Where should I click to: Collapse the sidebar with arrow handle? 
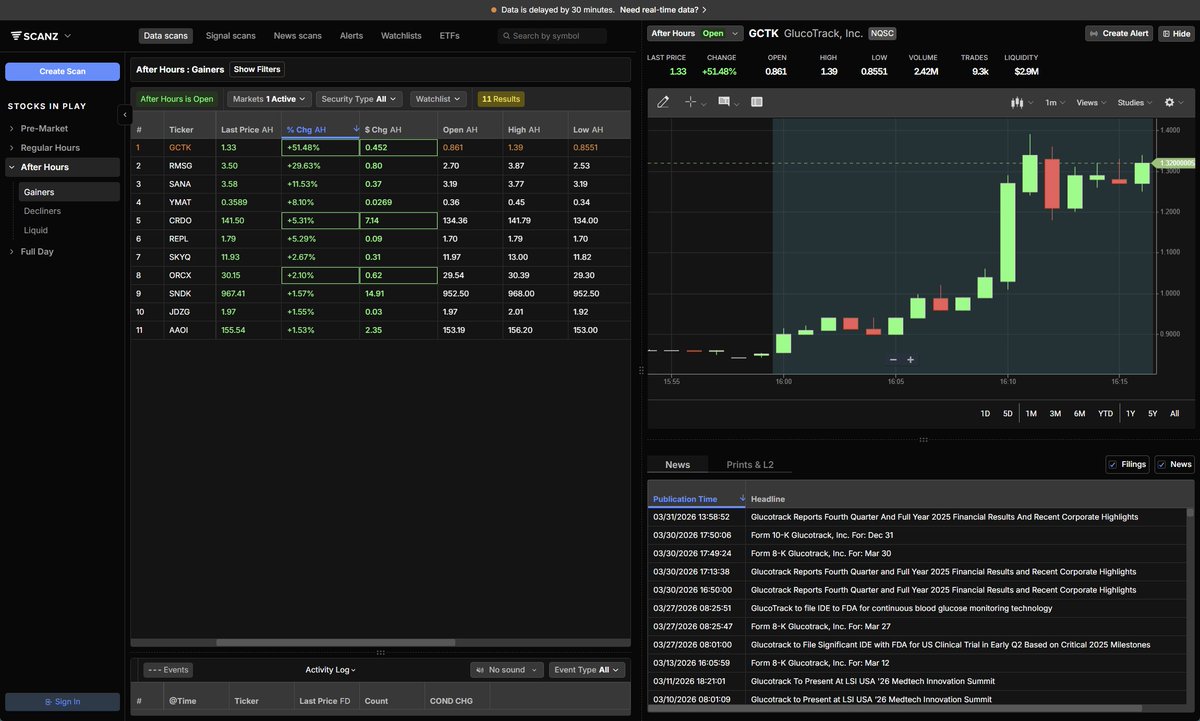coord(125,115)
